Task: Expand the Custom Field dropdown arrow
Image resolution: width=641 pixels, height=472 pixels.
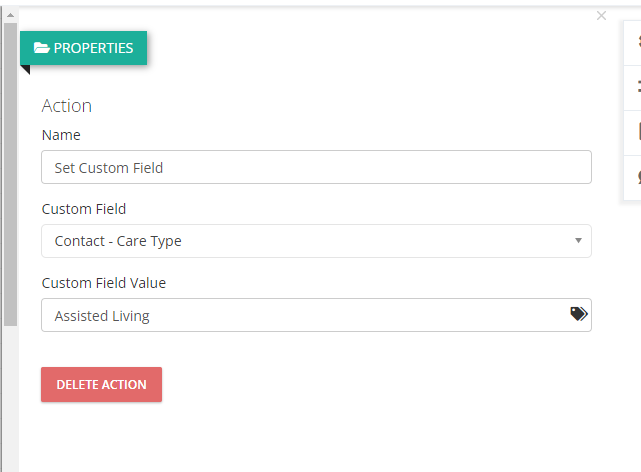Action: coord(578,240)
